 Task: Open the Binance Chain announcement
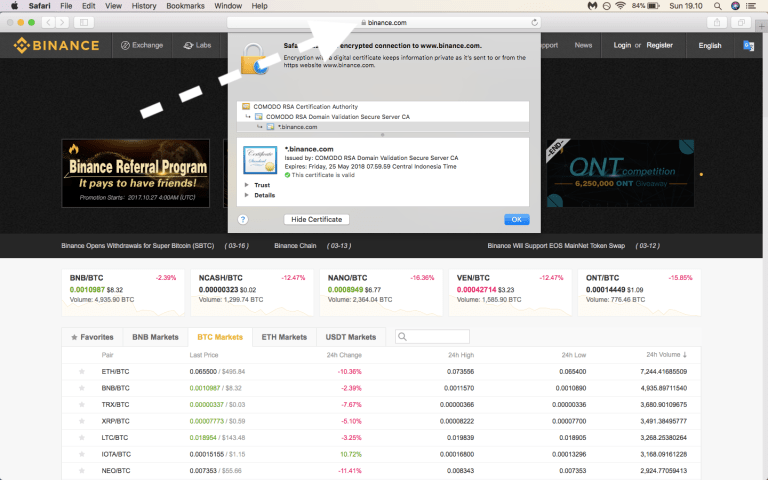tap(295, 245)
